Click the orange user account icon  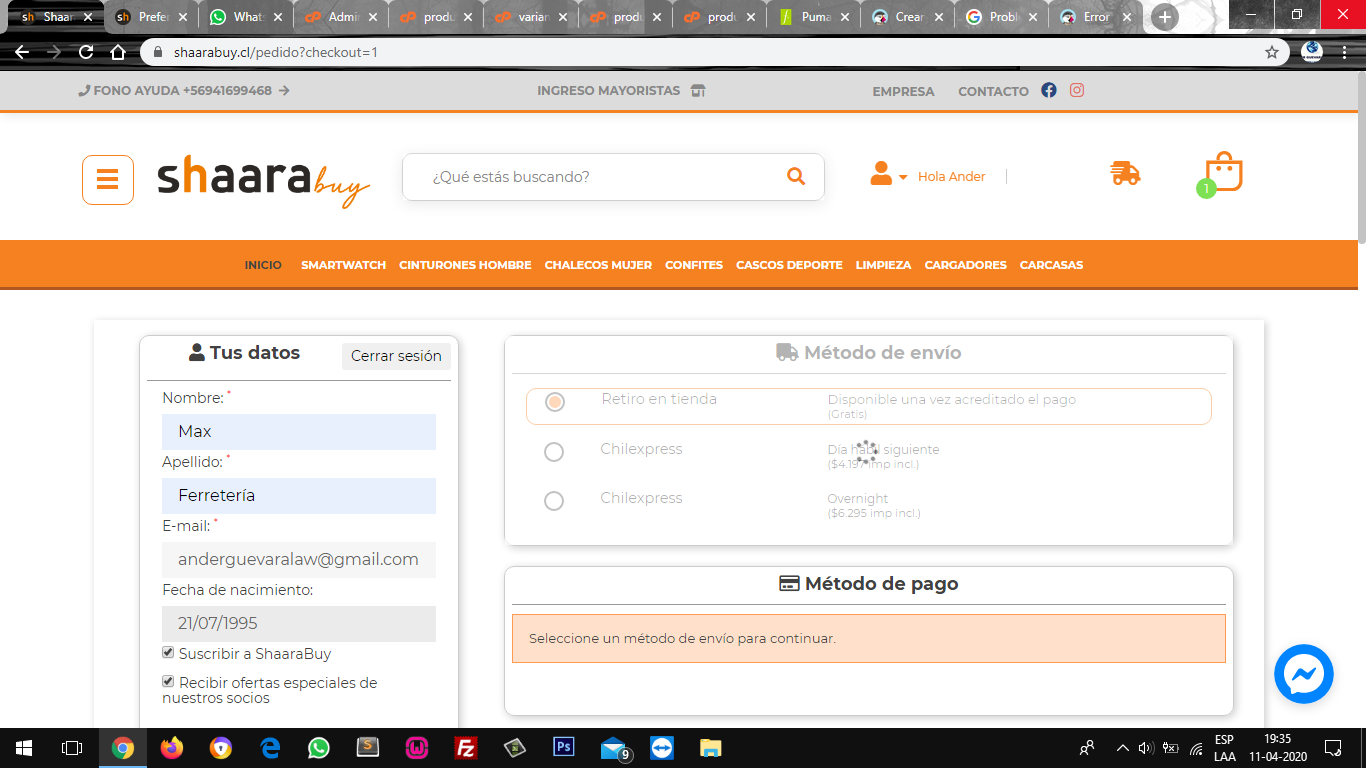pos(881,174)
